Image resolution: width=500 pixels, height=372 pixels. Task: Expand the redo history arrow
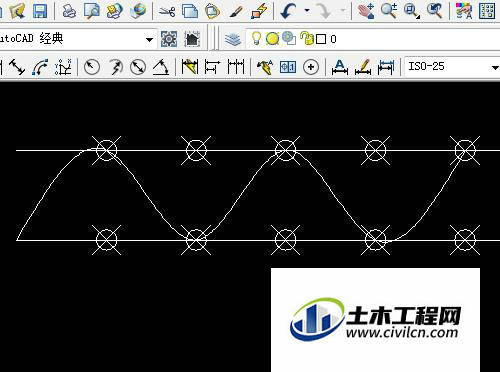343,10
